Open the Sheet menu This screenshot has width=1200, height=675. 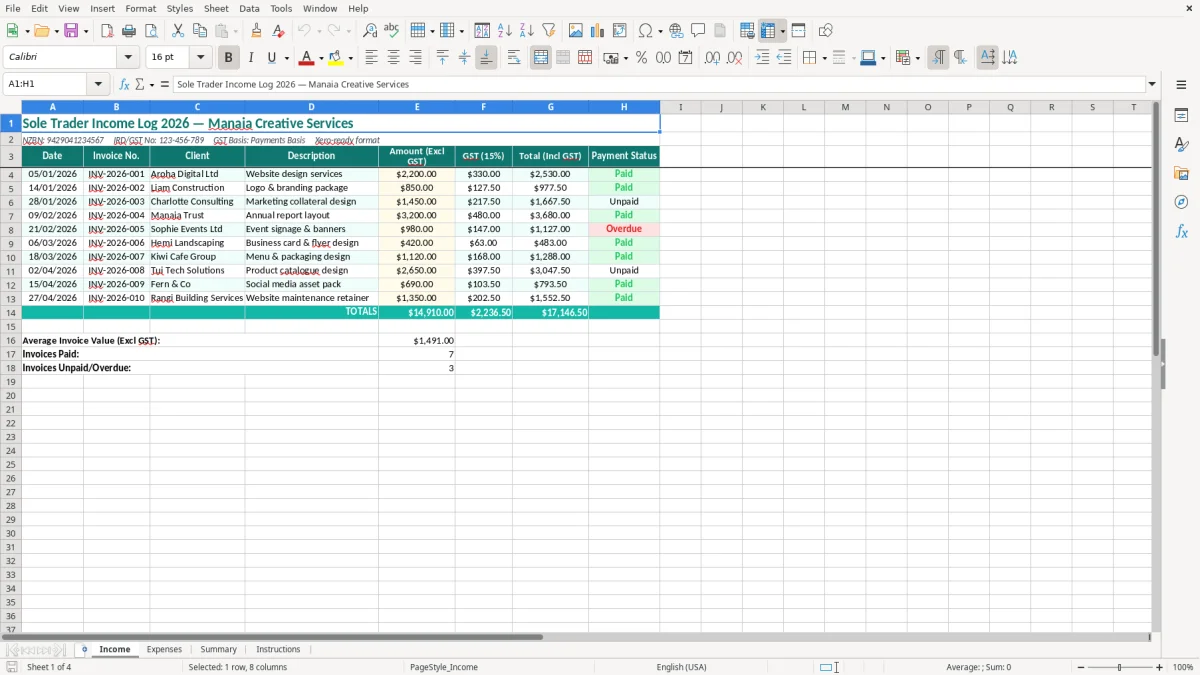216,8
